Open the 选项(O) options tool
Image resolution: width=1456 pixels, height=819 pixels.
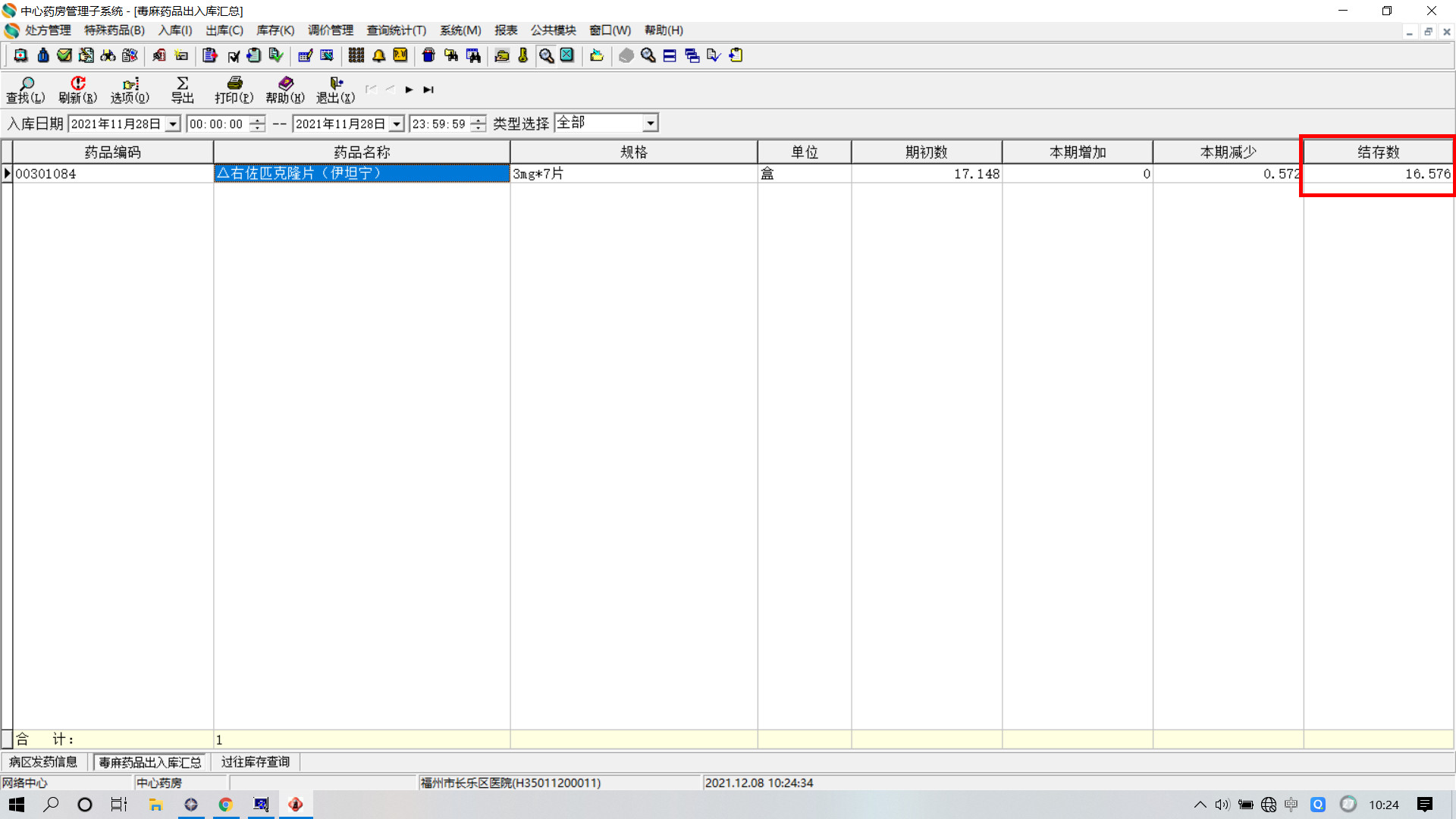pos(130,89)
